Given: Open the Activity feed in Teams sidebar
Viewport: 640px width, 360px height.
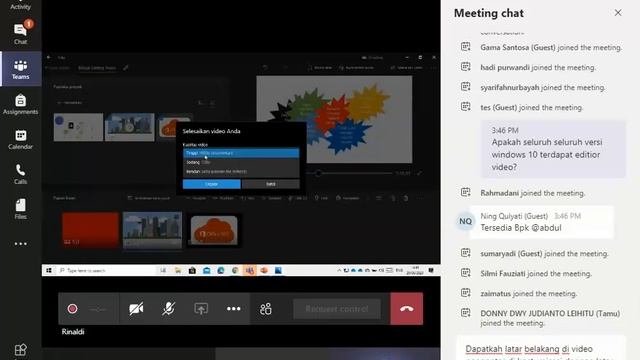Looking at the screenshot, I should [x=20, y=6].
